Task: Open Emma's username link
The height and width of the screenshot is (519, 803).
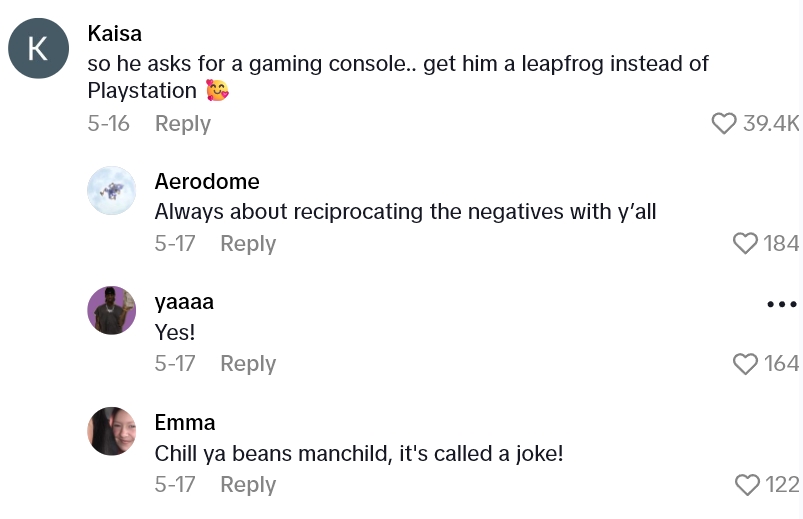Action: click(x=185, y=422)
